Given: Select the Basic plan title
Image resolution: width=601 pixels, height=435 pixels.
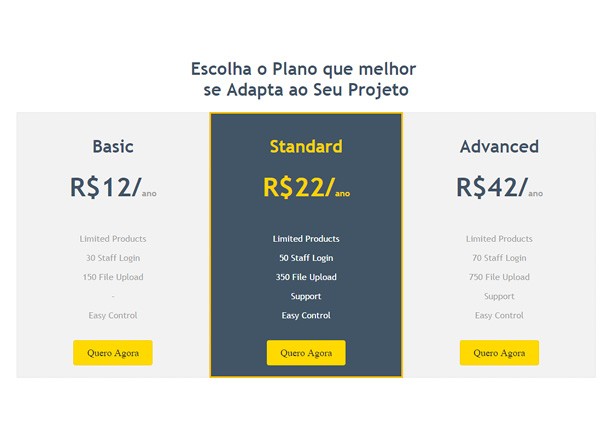Looking at the screenshot, I should 113,147.
